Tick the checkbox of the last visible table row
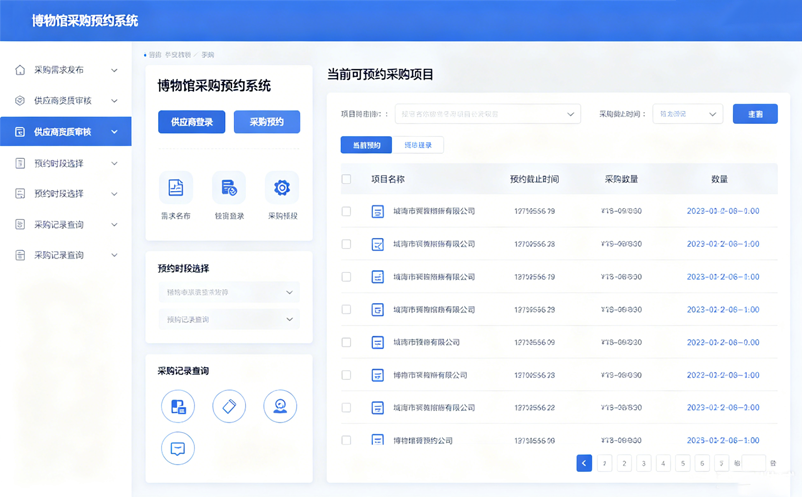Image resolution: width=802 pixels, height=497 pixels. click(x=346, y=440)
